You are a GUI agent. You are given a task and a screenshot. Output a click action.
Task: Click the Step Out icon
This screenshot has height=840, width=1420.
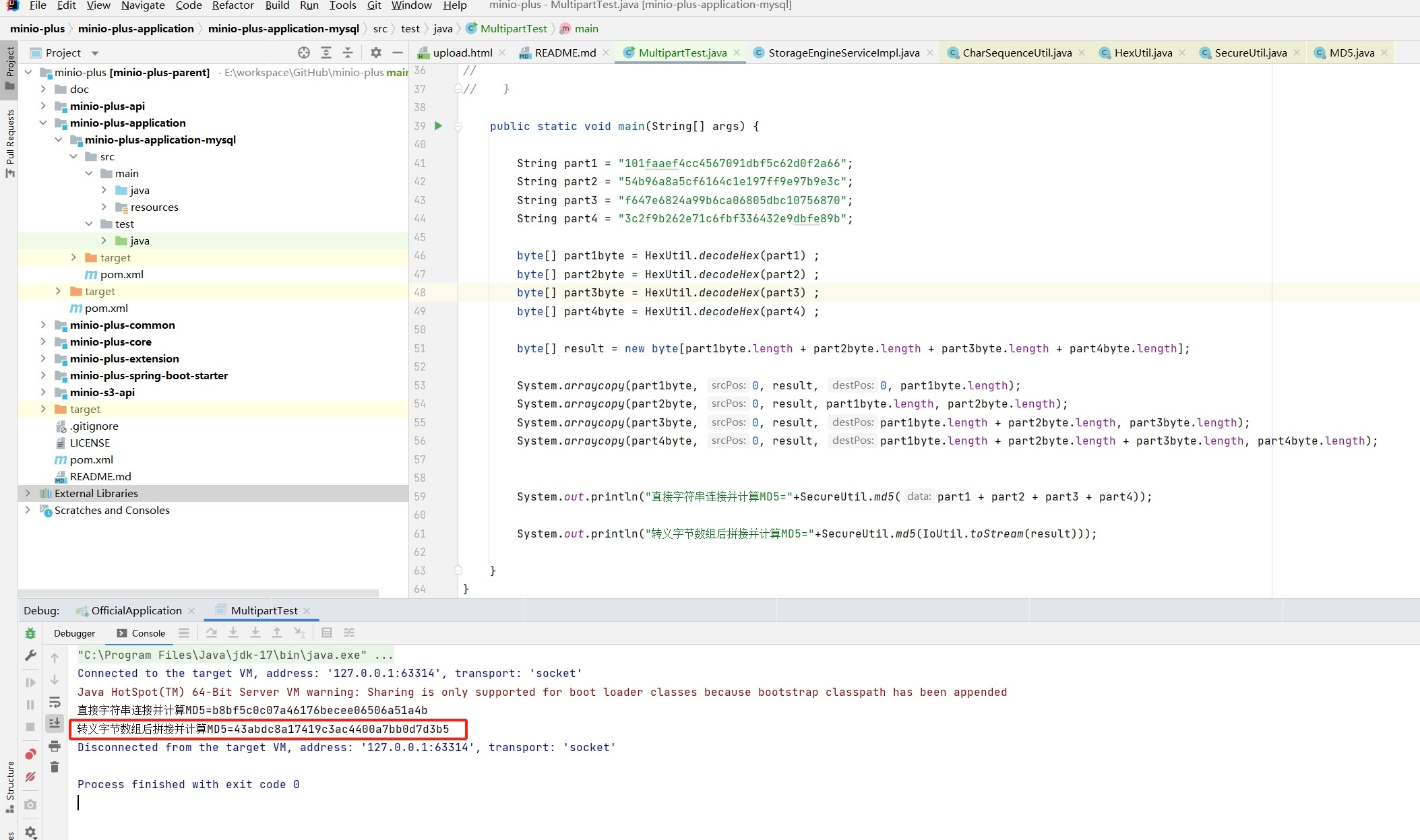277,633
